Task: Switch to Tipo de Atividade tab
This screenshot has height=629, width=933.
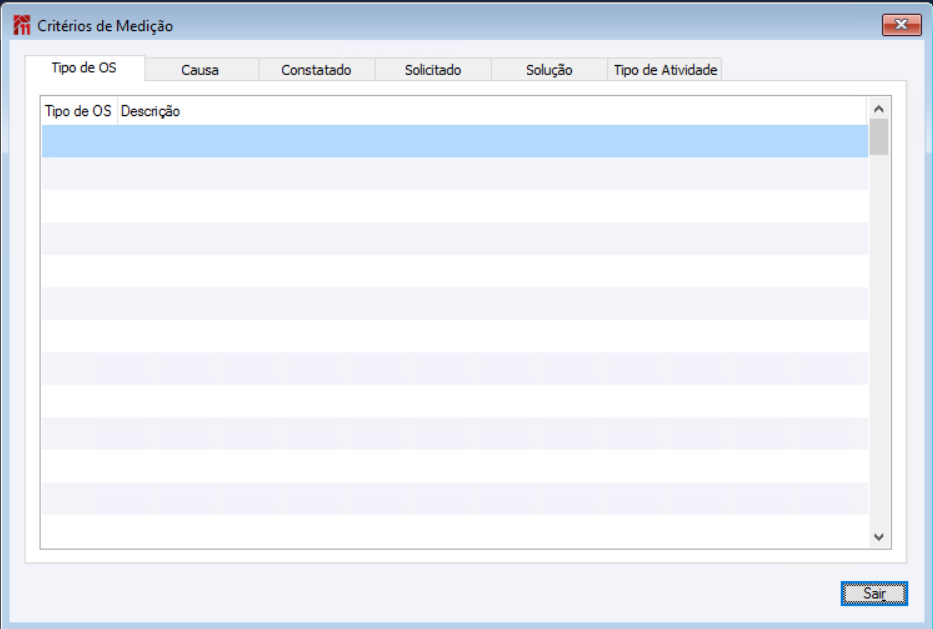Action: tap(665, 70)
